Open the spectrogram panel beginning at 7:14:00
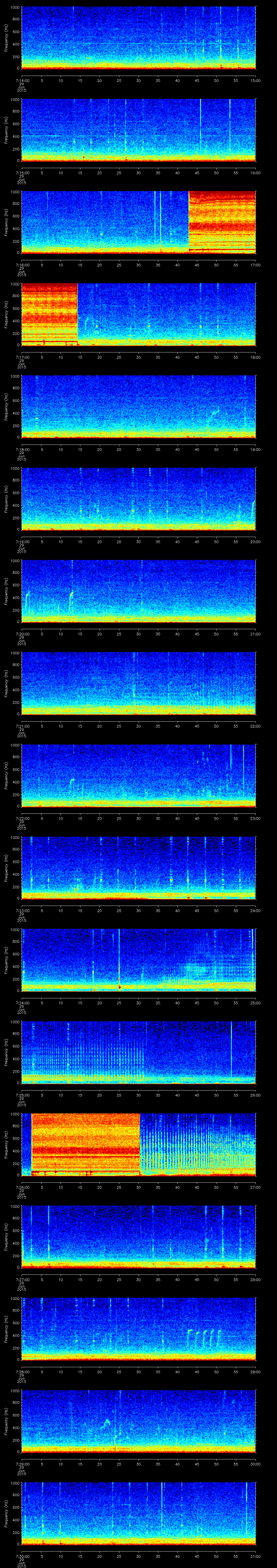 pos(138,38)
